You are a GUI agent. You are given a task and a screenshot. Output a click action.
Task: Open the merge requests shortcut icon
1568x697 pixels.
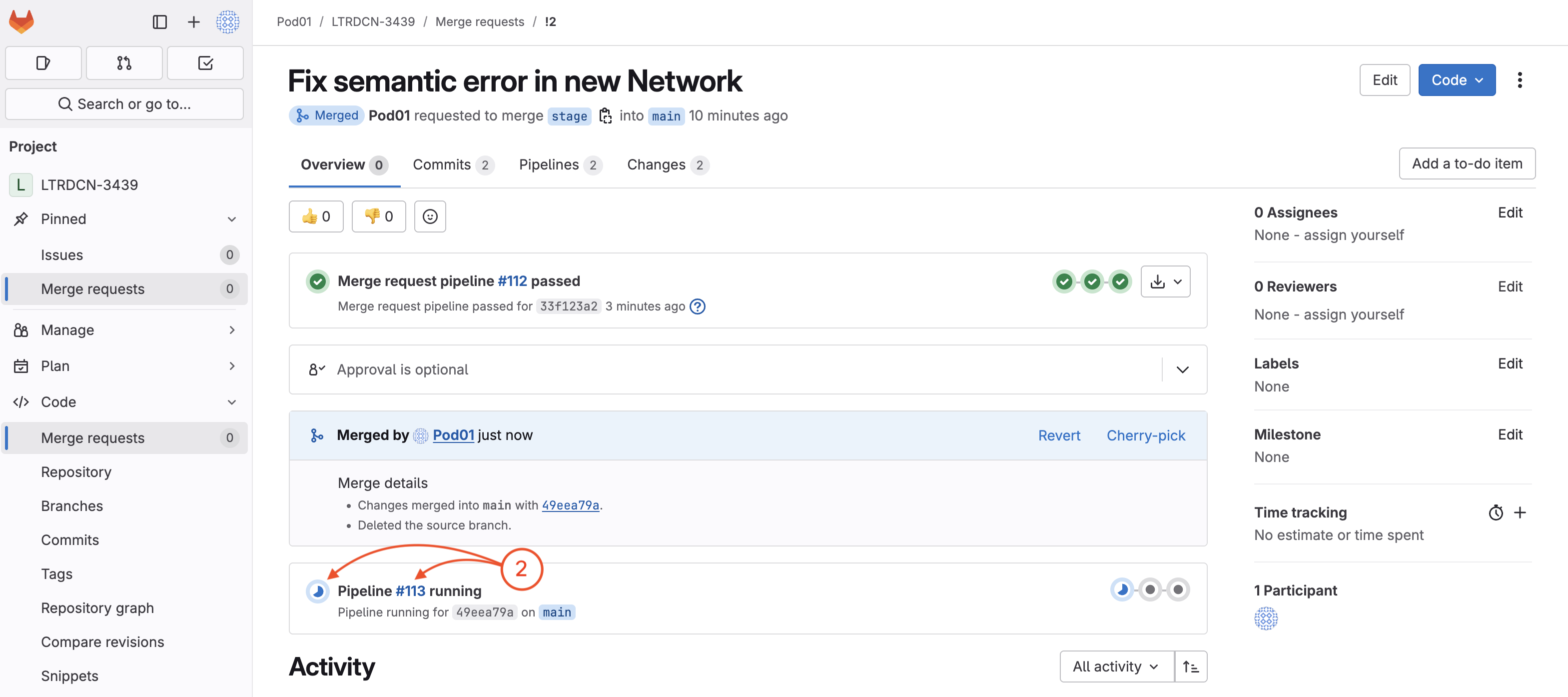pyautogui.click(x=124, y=63)
